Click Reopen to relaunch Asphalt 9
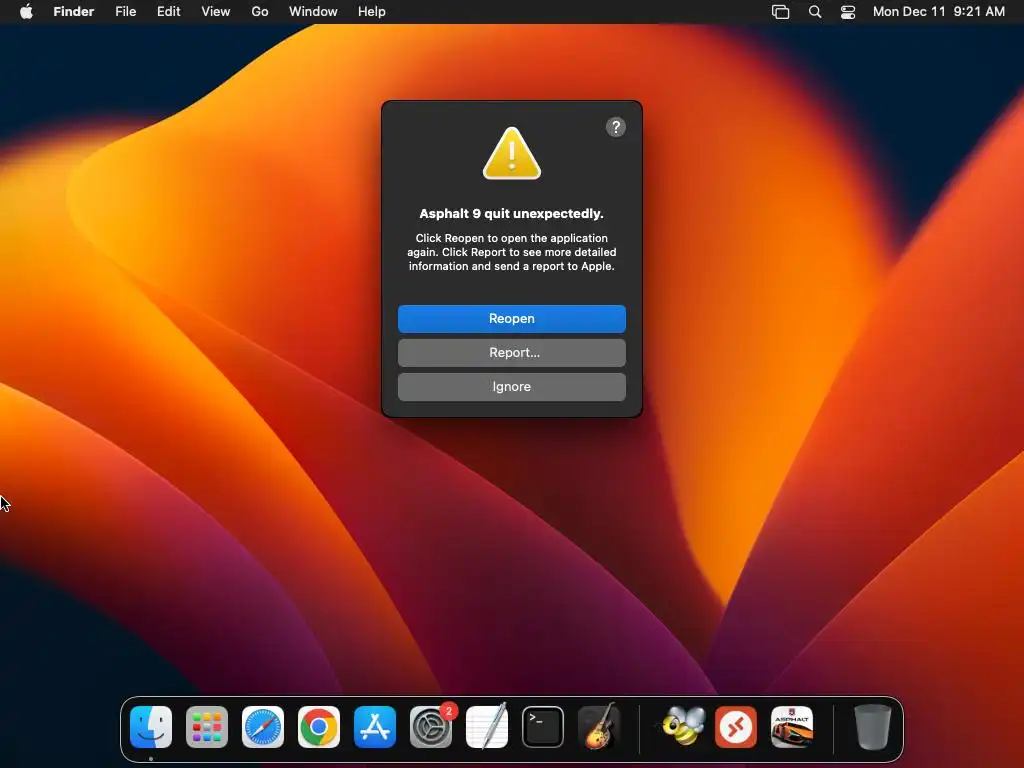The height and width of the screenshot is (768, 1024). click(x=511, y=319)
